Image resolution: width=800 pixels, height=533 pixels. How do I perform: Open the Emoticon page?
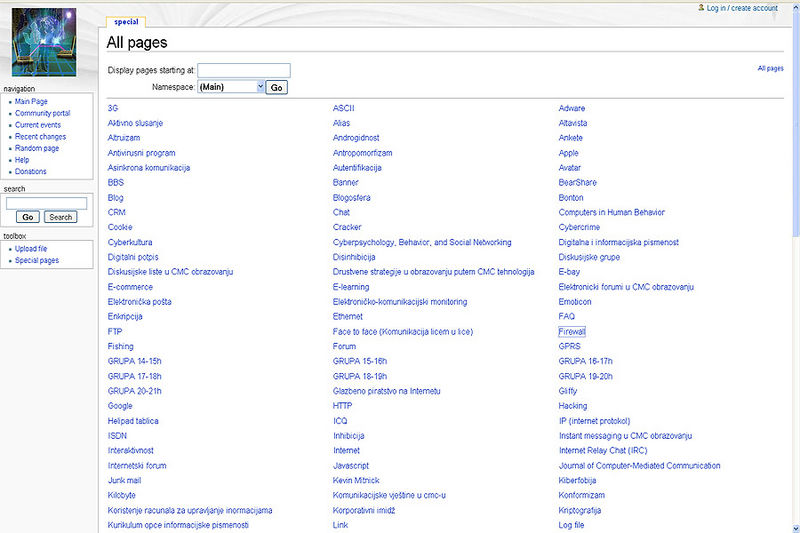(574, 302)
